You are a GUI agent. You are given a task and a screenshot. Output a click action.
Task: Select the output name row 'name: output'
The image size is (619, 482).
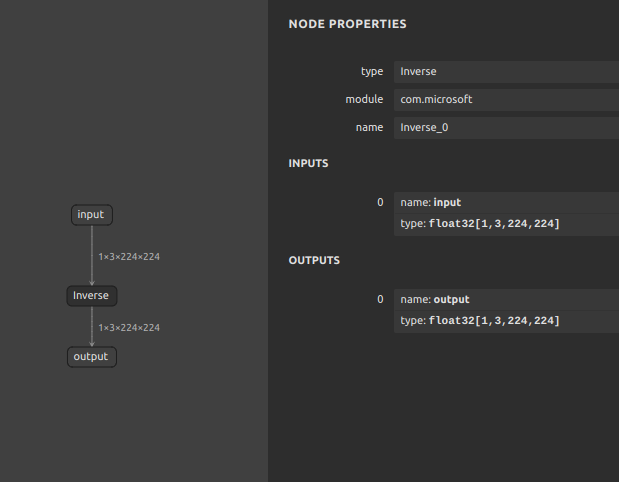click(x=506, y=300)
